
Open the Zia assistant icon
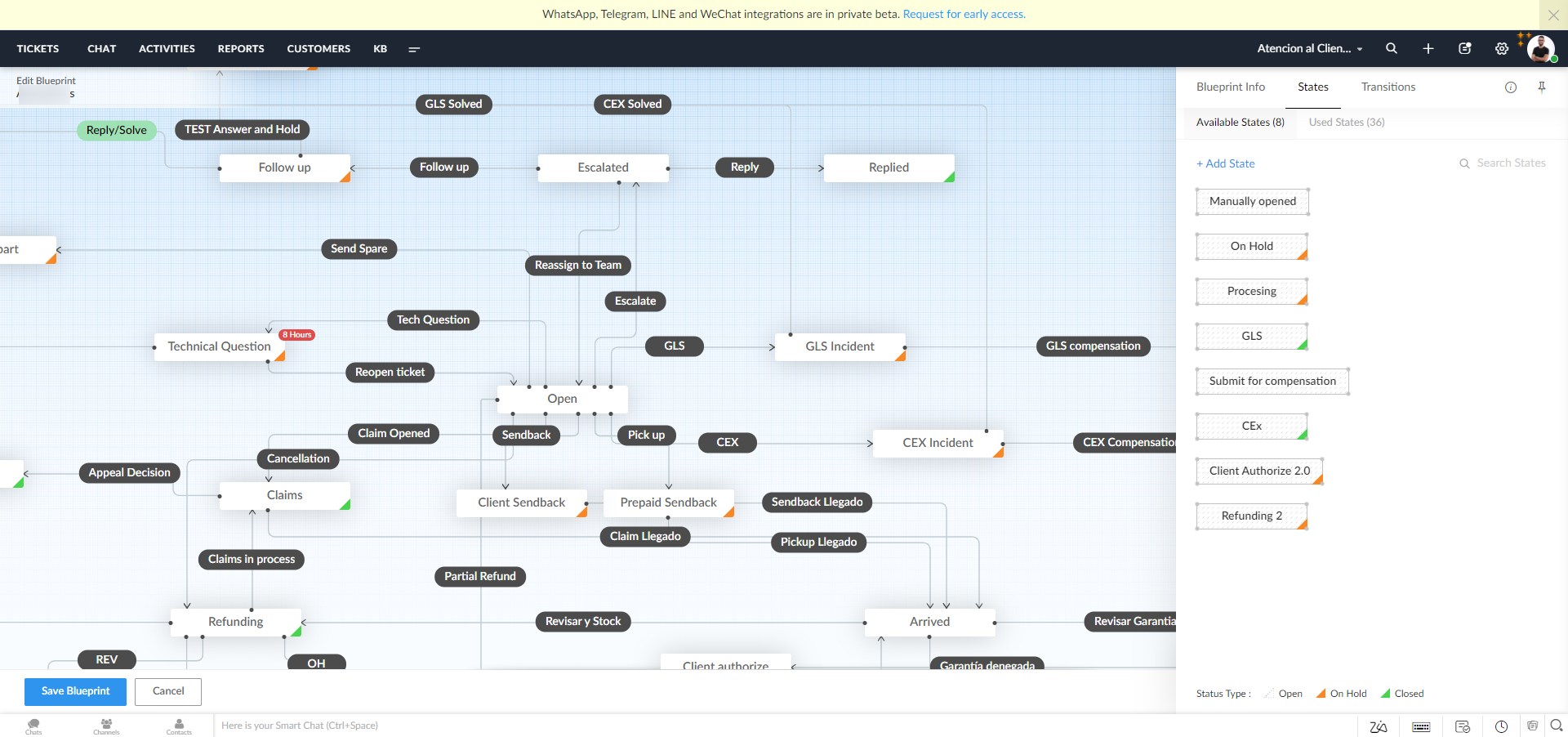pos(1379,726)
